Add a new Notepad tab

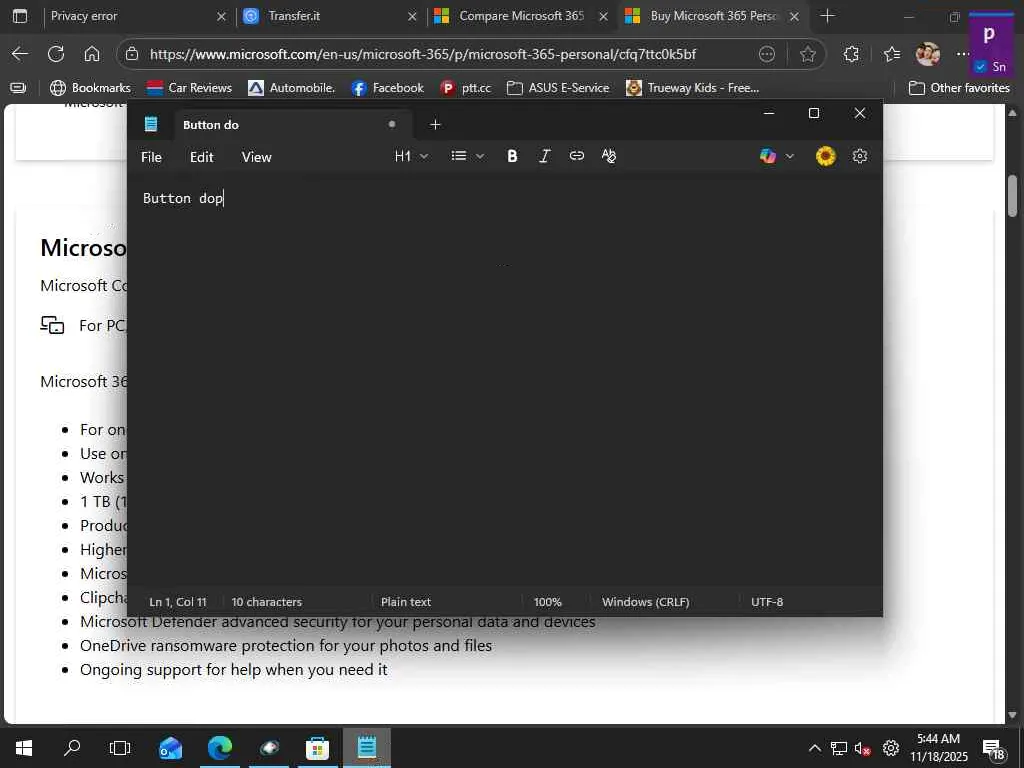(x=435, y=124)
